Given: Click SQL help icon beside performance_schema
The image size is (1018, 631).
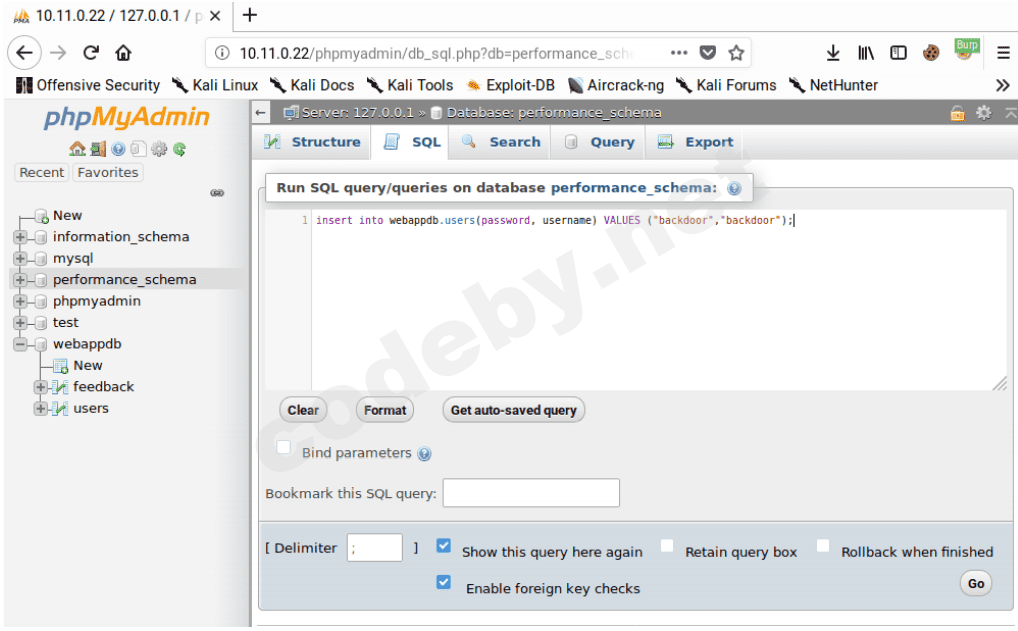Looking at the screenshot, I should [734, 188].
